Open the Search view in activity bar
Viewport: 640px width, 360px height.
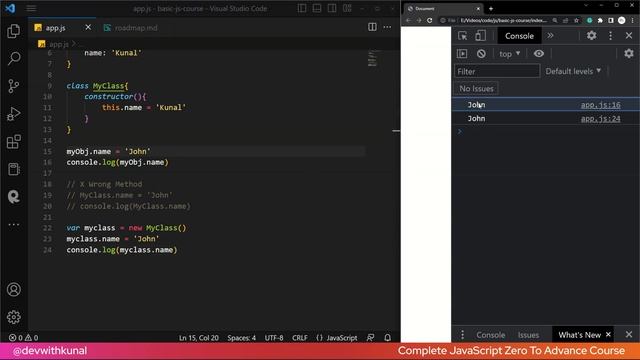tap(13, 58)
